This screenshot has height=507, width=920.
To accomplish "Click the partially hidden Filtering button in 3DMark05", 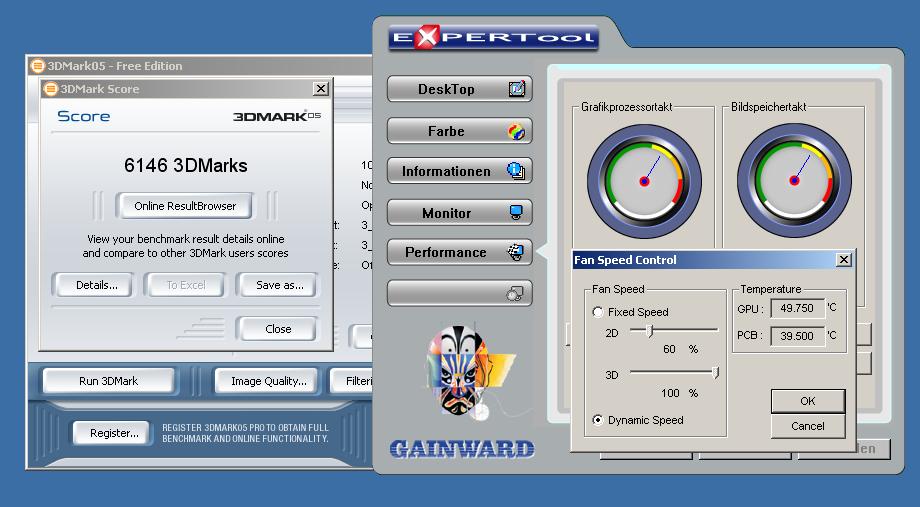I will tap(351, 381).
